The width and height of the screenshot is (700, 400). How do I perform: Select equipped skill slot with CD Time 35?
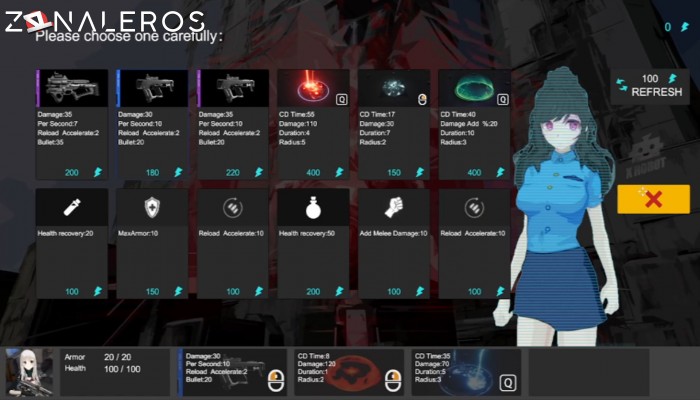tap(466, 373)
